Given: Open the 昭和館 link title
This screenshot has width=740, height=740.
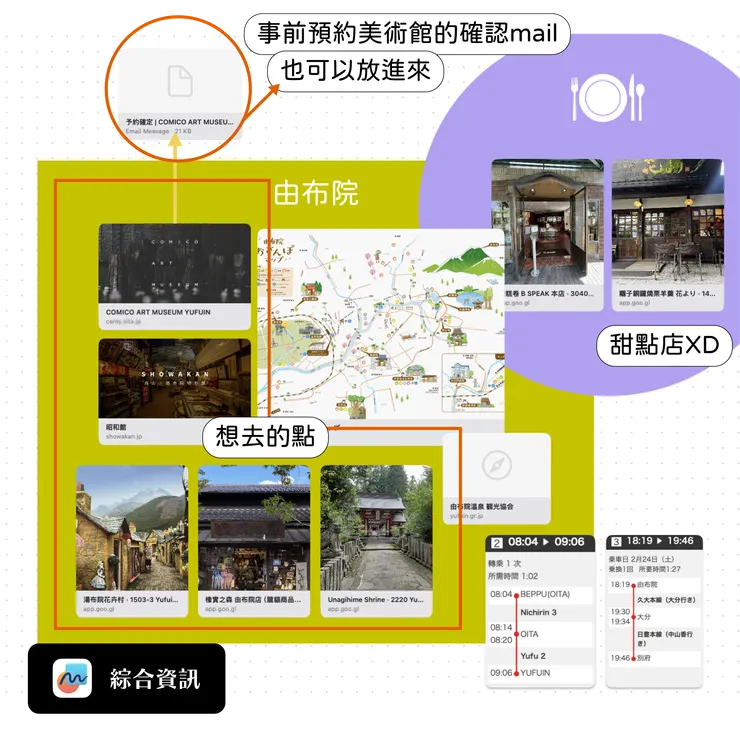Looking at the screenshot, I should (x=116, y=427).
